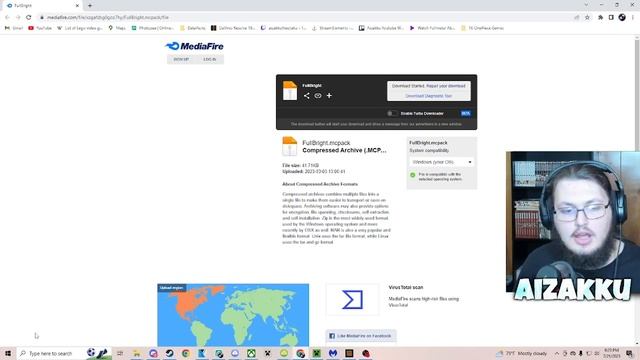Screen dimensions: 640x360
Task: Open the Photopea bookmark
Action: coord(153,28)
